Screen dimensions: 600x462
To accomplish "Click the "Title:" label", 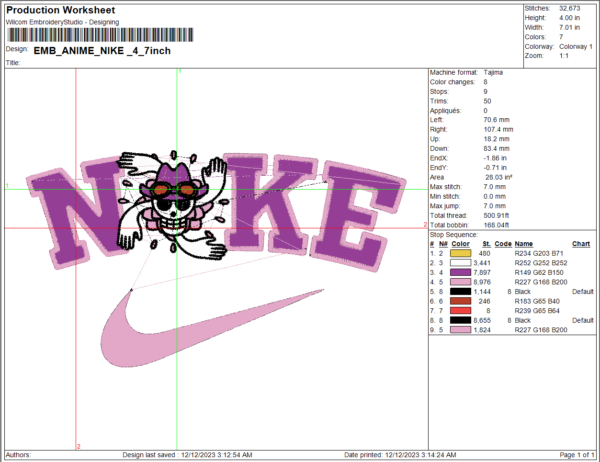I will pos(13,63).
